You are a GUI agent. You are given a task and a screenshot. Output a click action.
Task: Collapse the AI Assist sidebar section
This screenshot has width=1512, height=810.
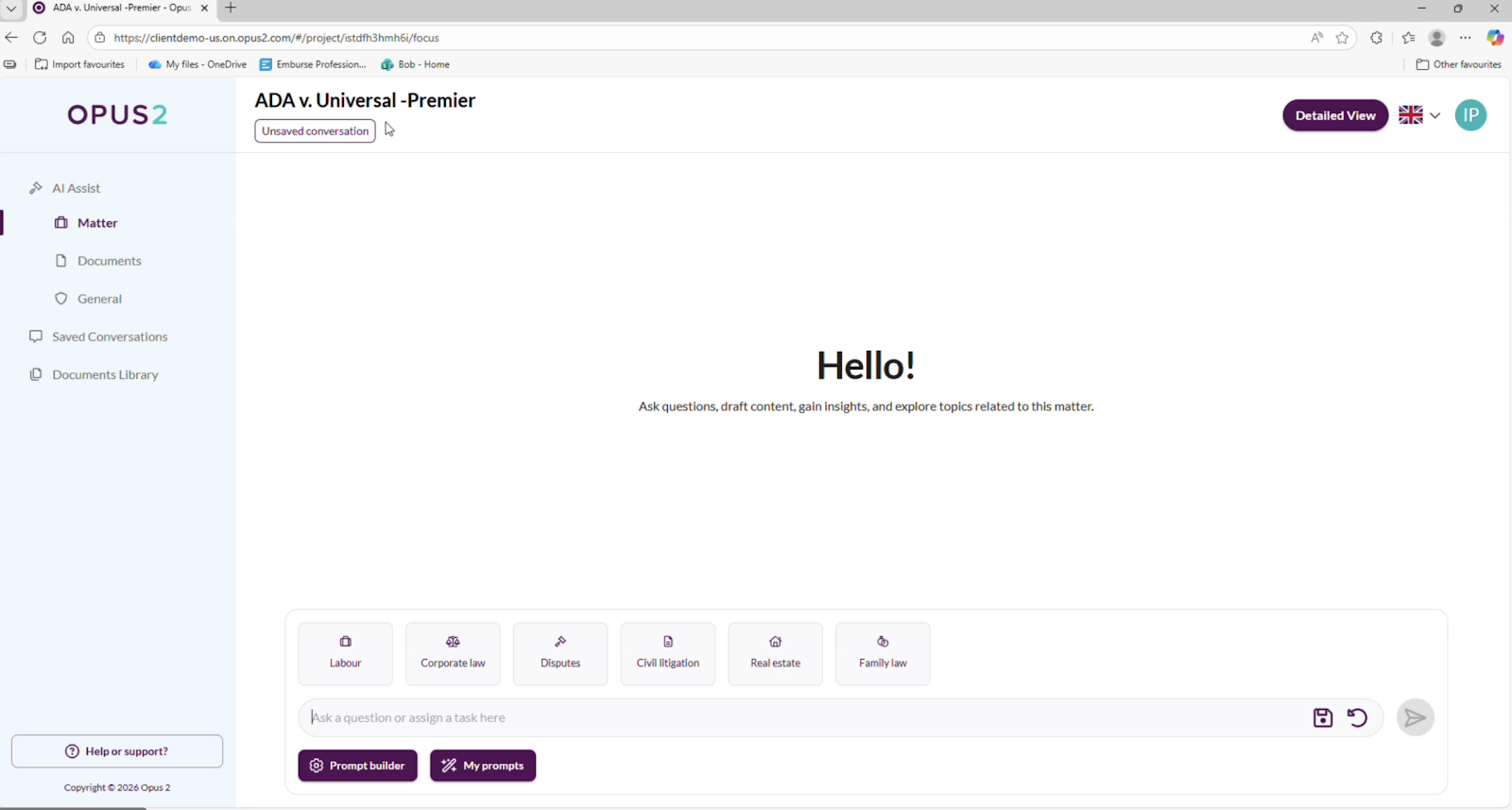[x=76, y=188]
